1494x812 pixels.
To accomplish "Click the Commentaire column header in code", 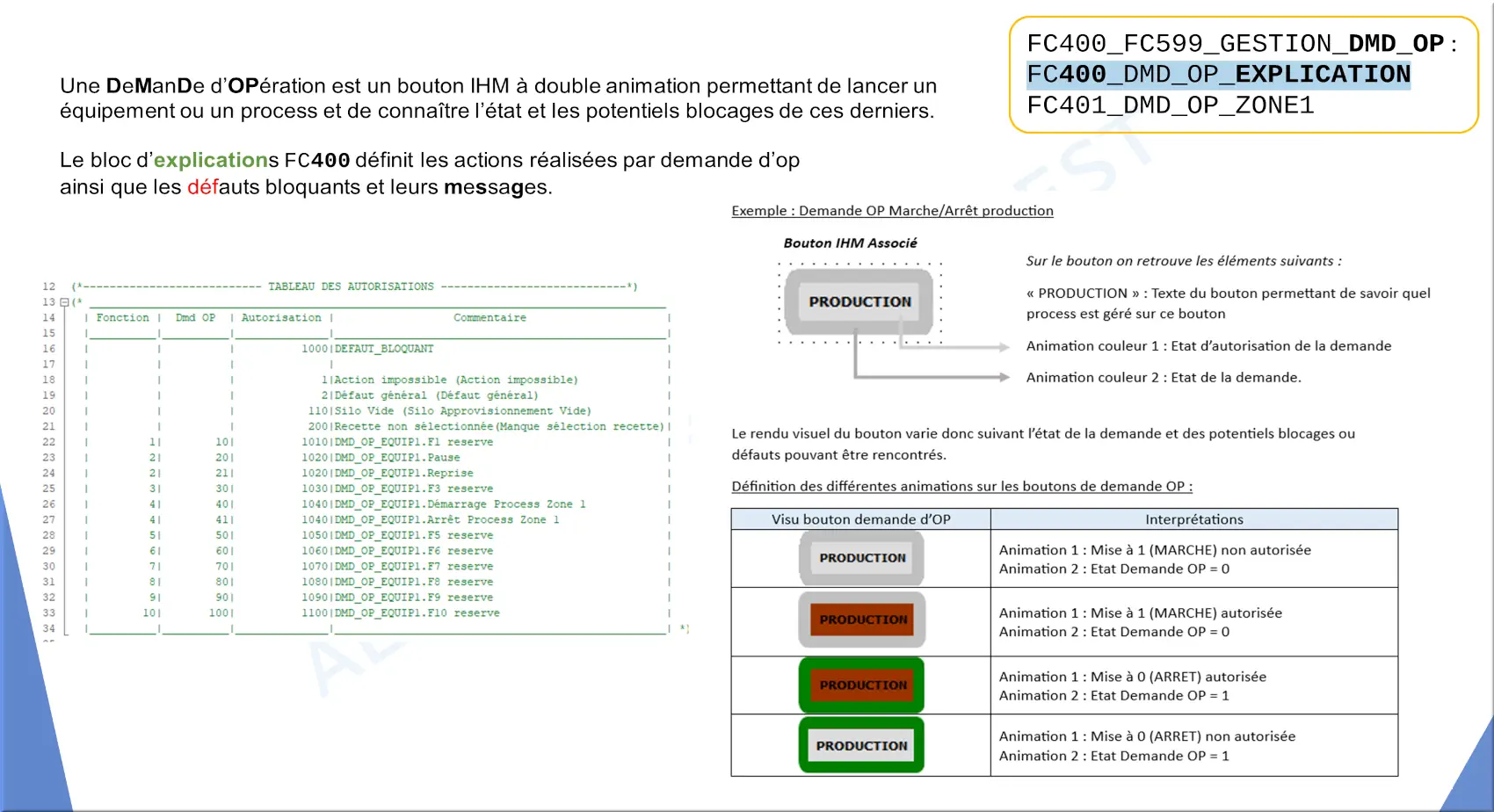I will [x=490, y=318].
